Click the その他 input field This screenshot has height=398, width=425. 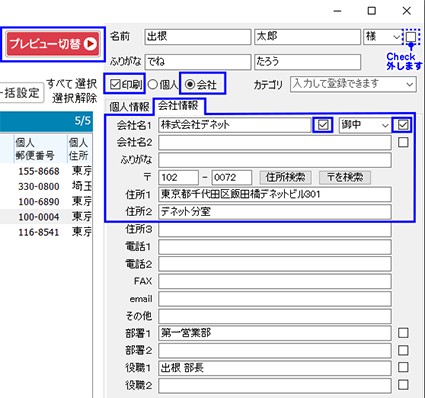click(x=275, y=316)
